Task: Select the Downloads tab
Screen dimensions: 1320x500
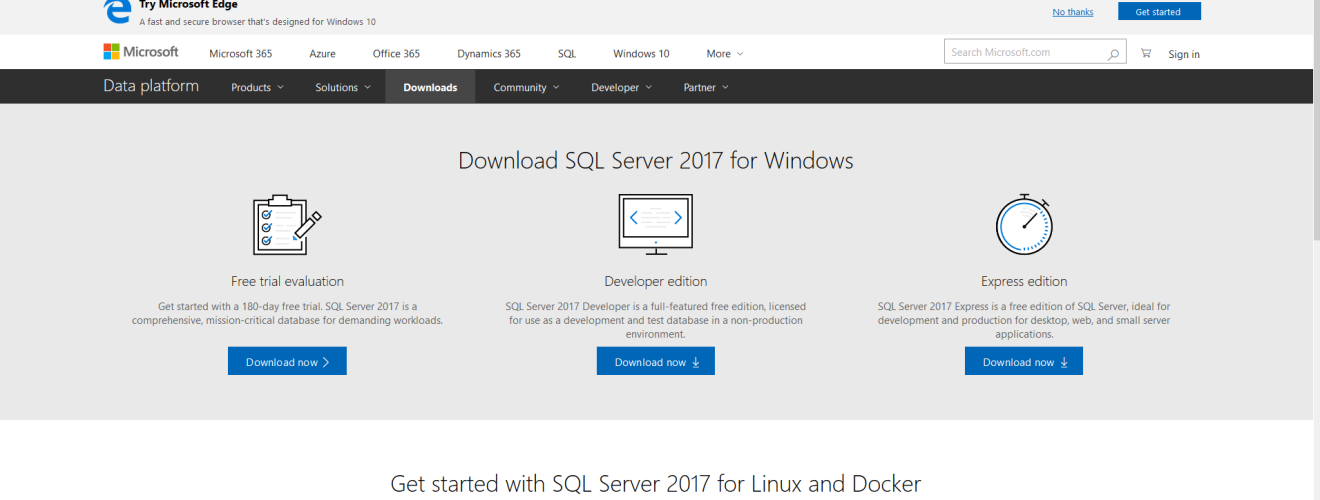Action: 430,88
